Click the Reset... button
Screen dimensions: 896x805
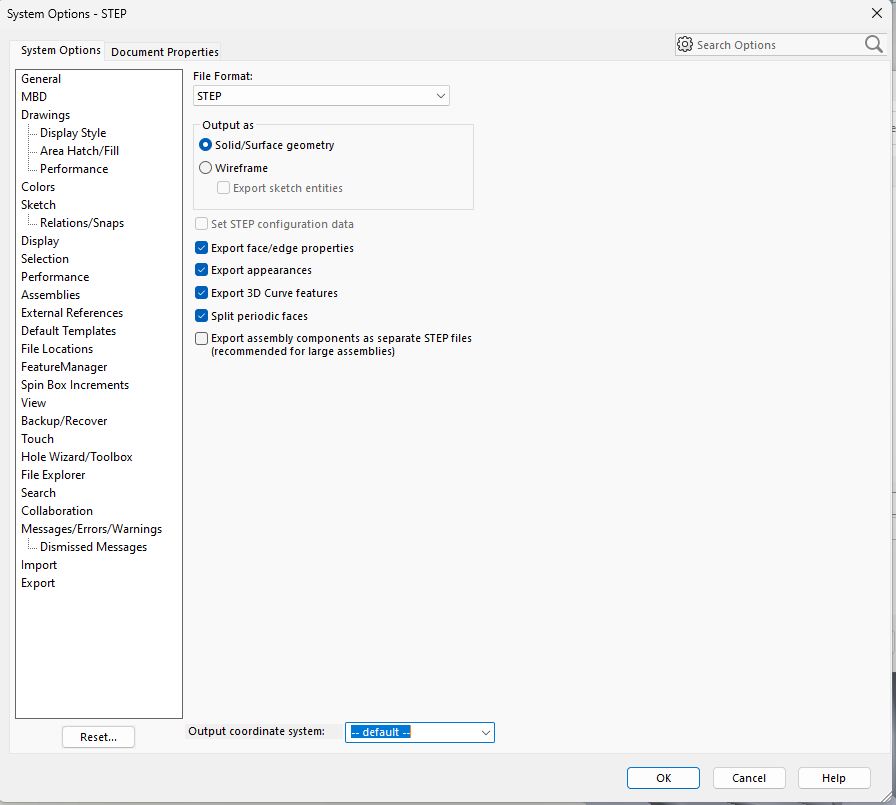[98, 737]
